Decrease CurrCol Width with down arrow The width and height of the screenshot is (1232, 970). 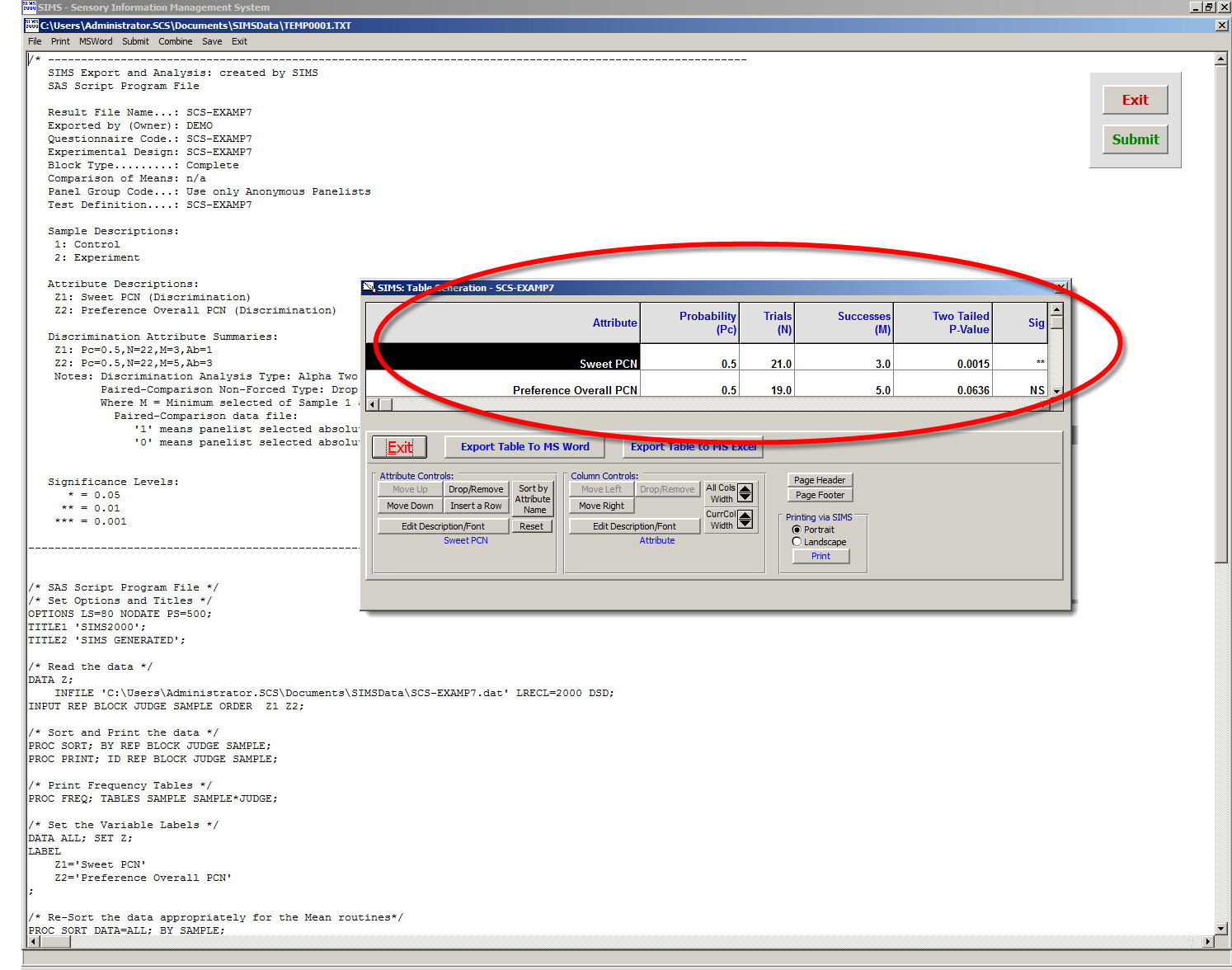[745, 524]
